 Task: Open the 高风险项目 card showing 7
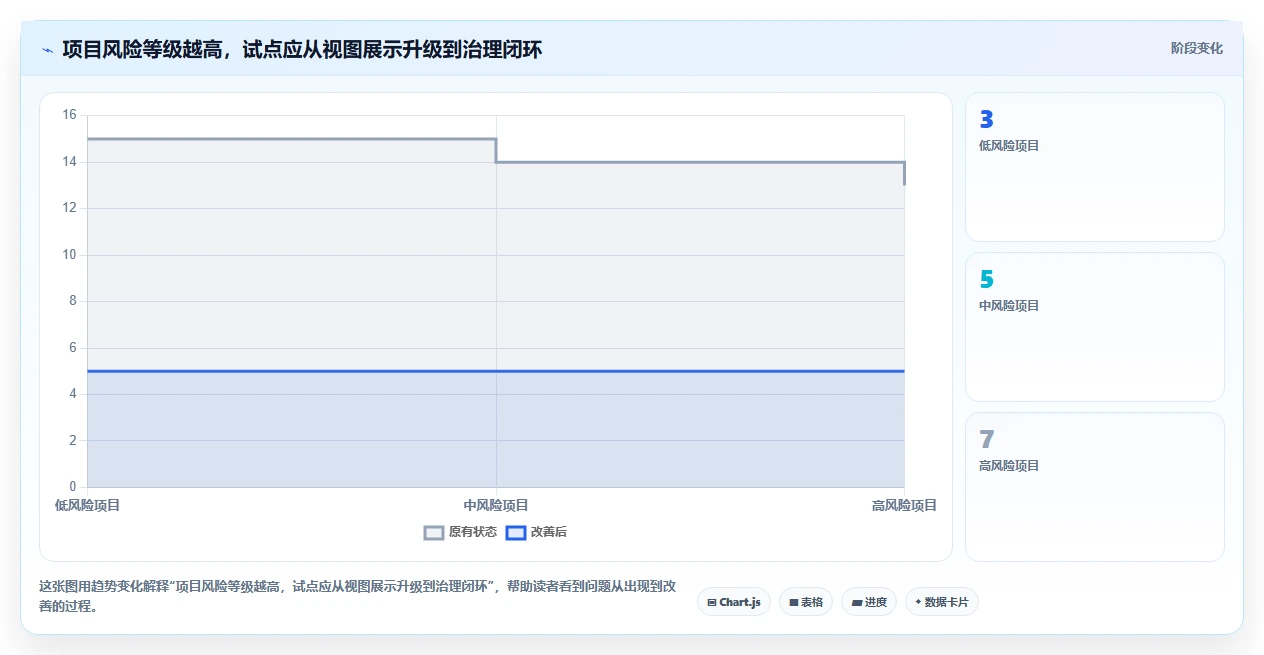(x=1095, y=487)
